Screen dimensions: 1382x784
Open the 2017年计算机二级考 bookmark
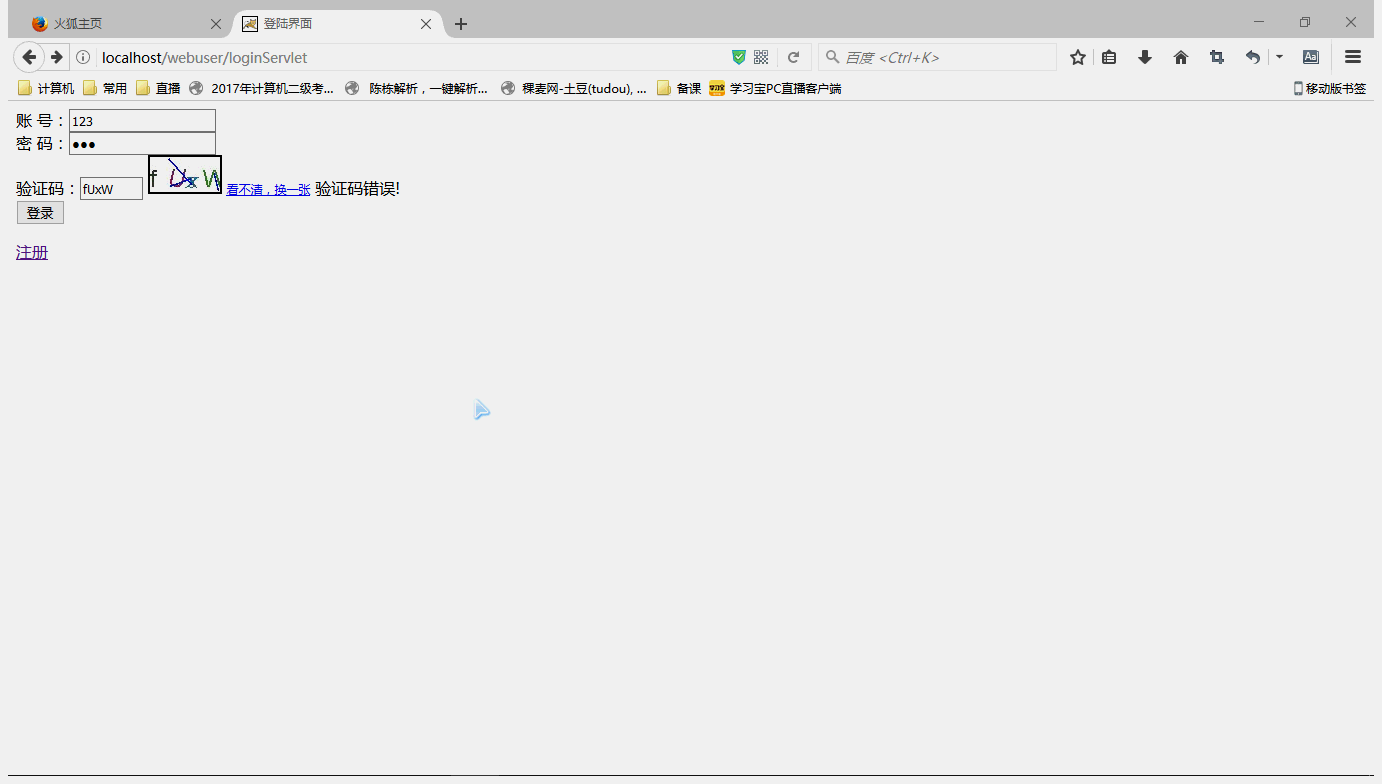pyautogui.click(x=261, y=88)
